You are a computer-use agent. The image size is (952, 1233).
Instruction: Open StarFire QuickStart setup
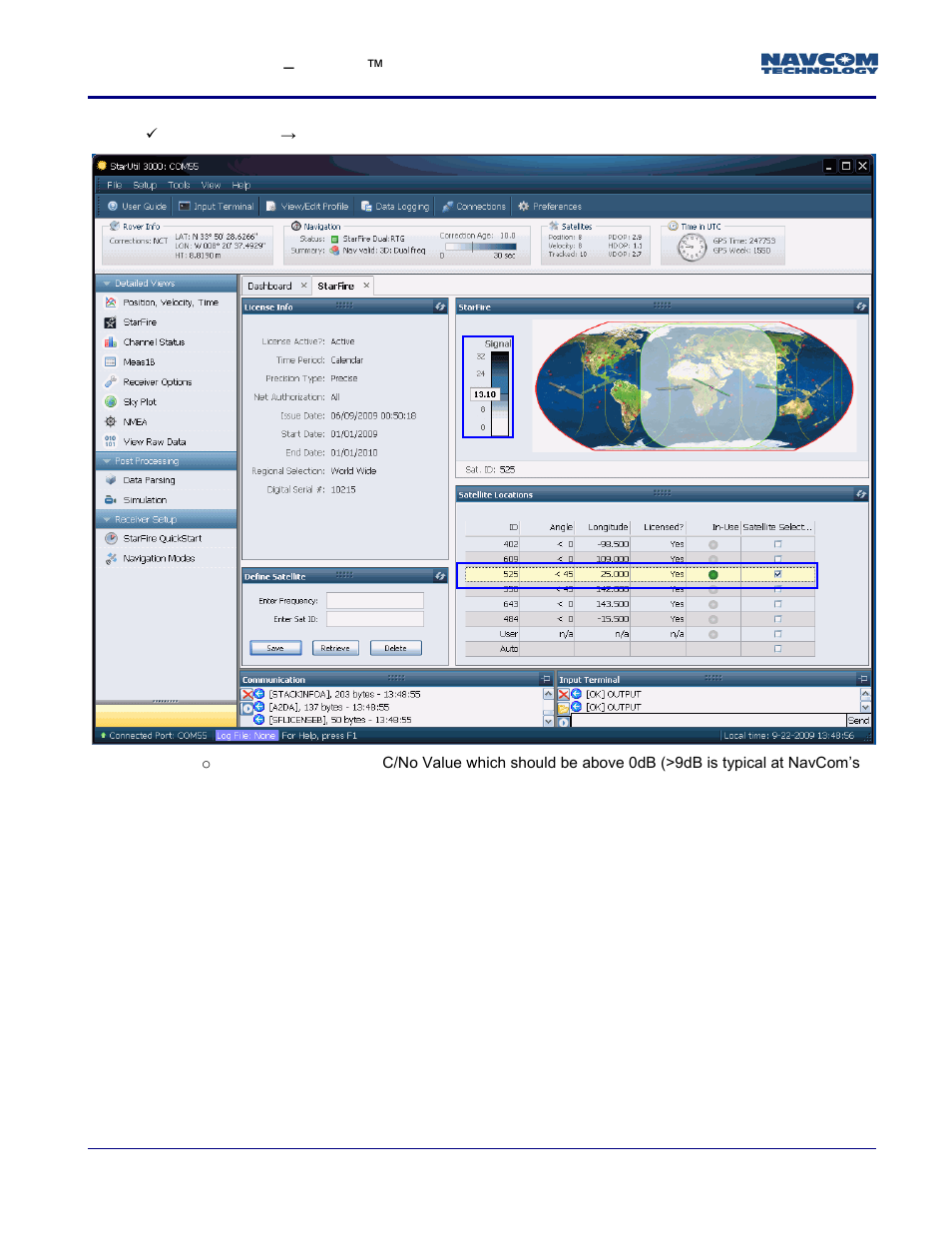[x=153, y=538]
